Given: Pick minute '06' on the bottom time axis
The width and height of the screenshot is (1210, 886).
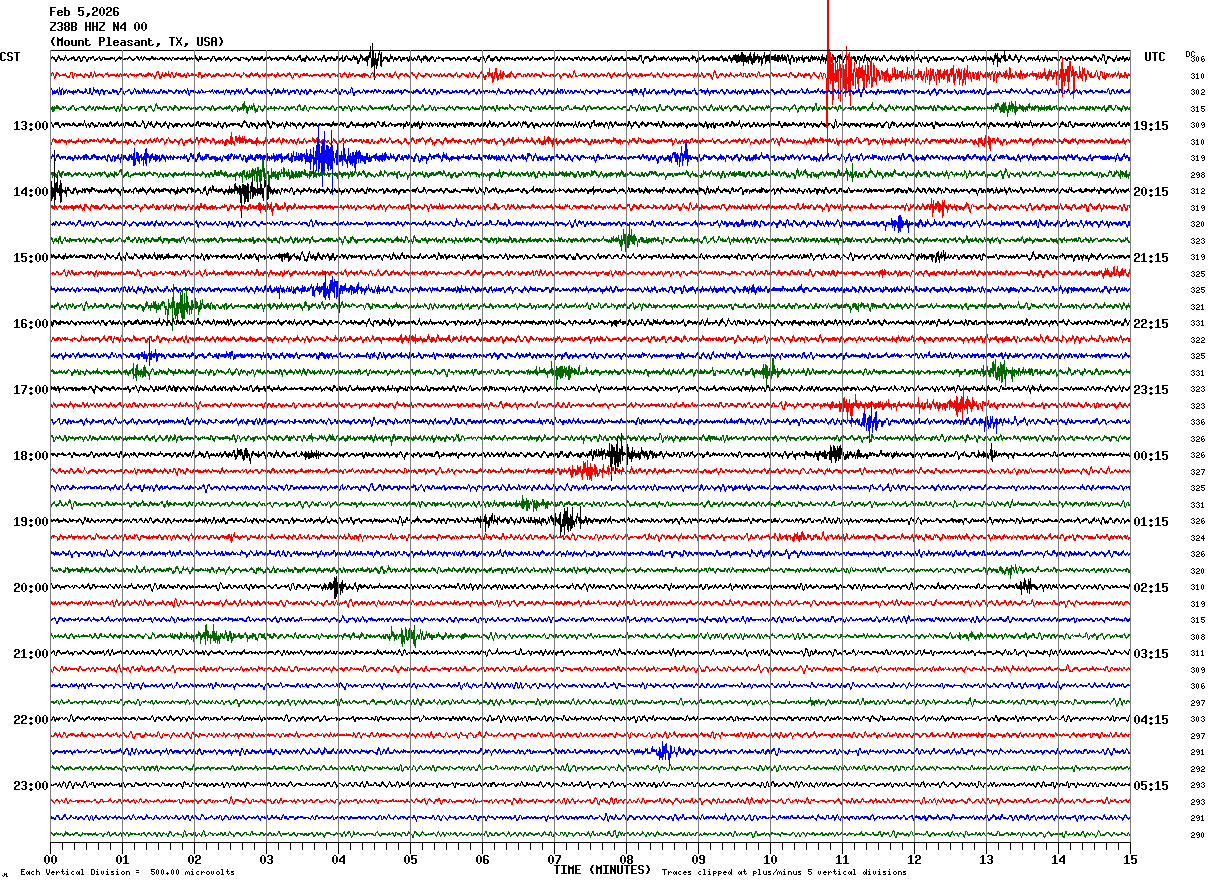Looking at the screenshot, I should (x=482, y=859).
